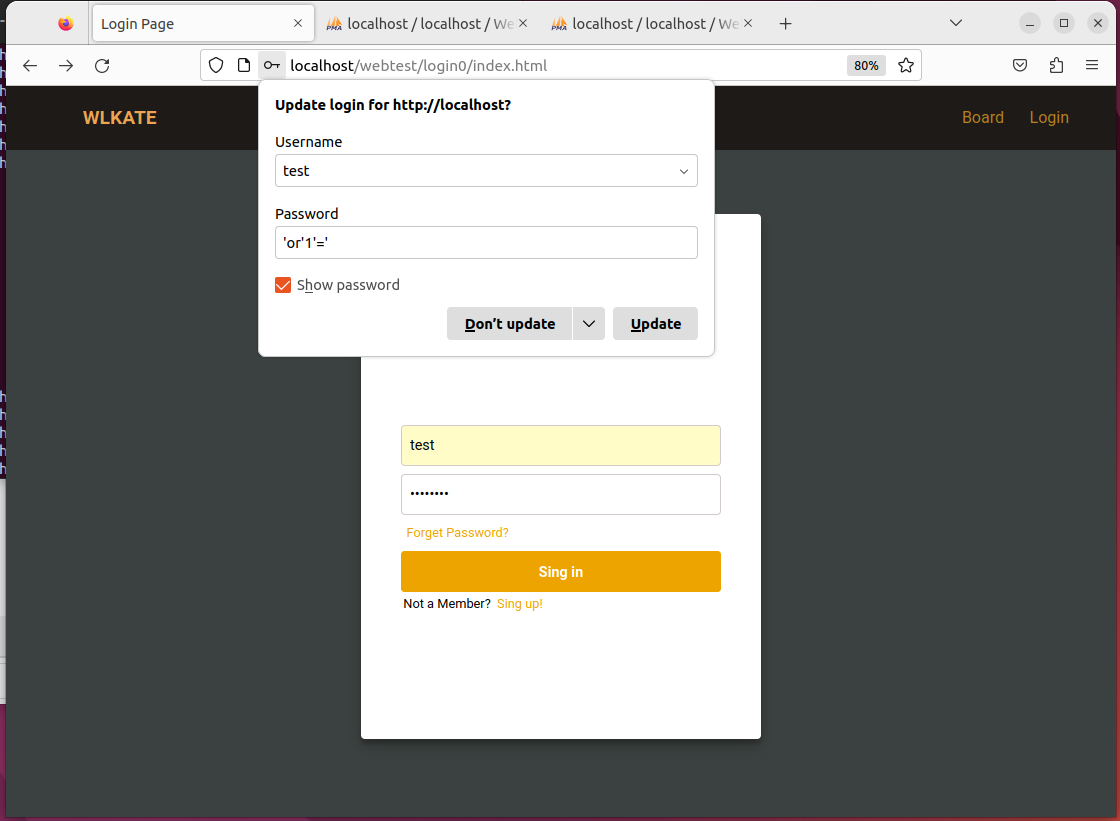Click the popup Password field
This screenshot has width=1120, height=821.
(486, 243)
